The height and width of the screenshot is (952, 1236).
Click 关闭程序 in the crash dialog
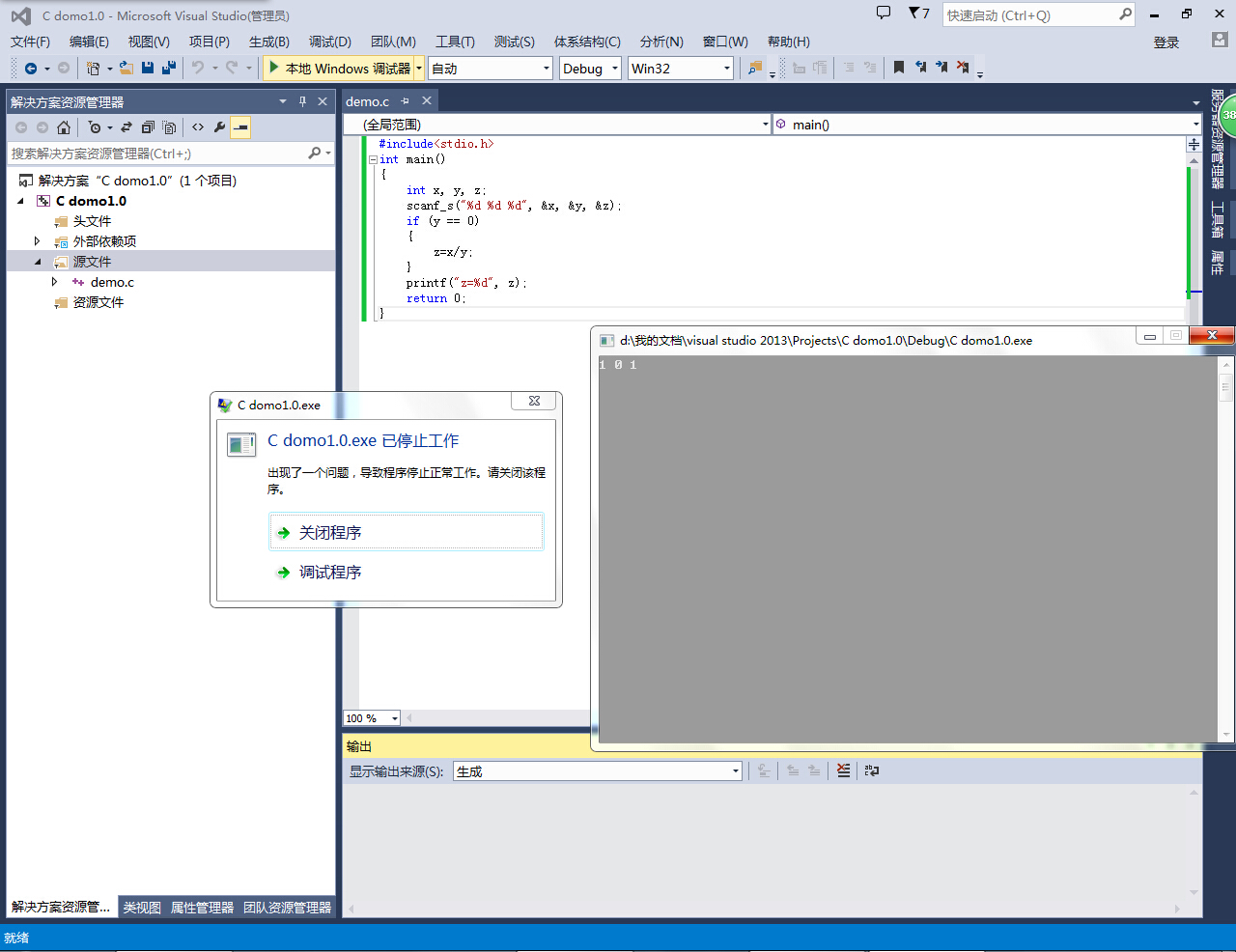point(407,532)
